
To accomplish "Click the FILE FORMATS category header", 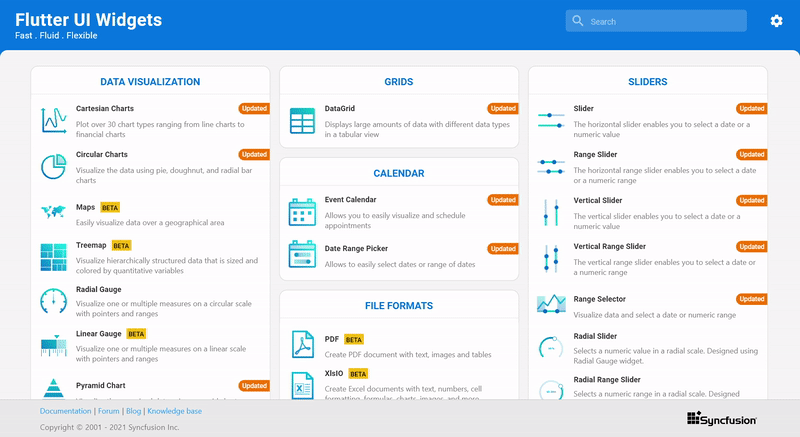I will tap(398, 305).
